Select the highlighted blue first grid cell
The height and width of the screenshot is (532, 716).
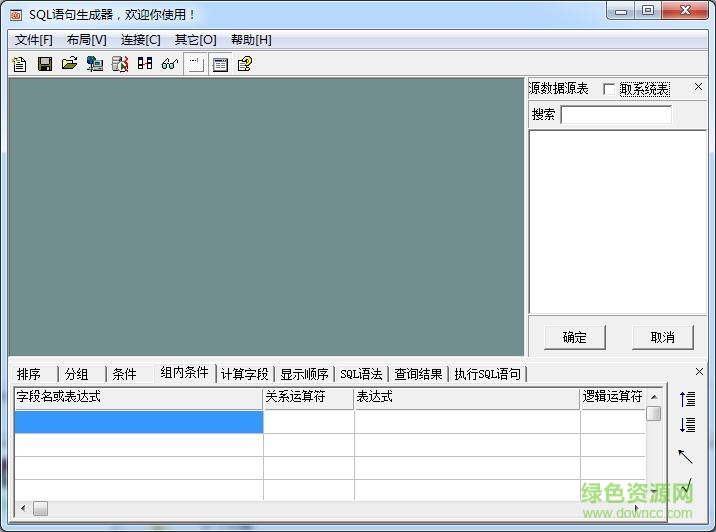(139, 422)
